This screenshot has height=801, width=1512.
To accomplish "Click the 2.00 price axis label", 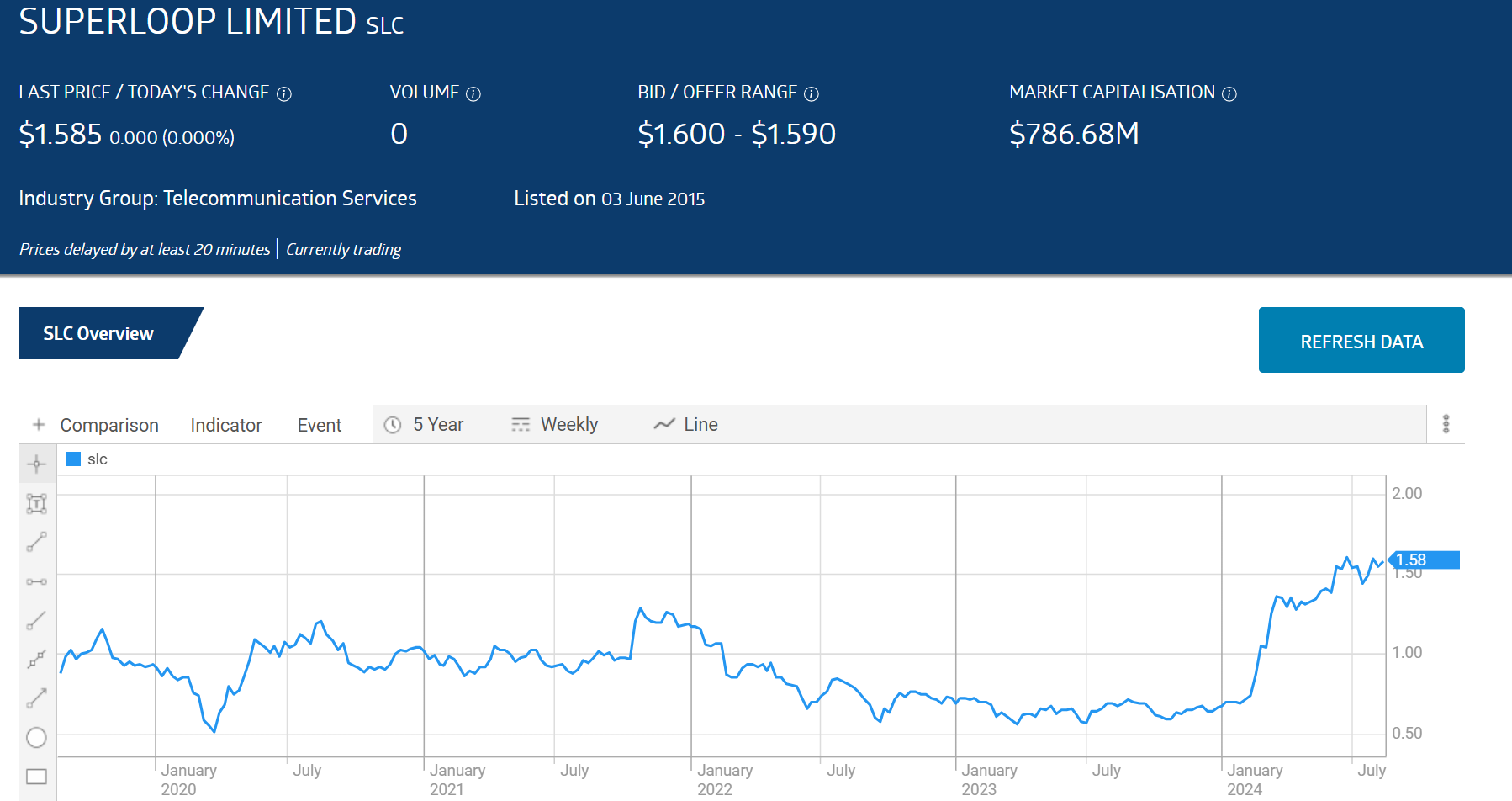I will [x=1407, y=493].
